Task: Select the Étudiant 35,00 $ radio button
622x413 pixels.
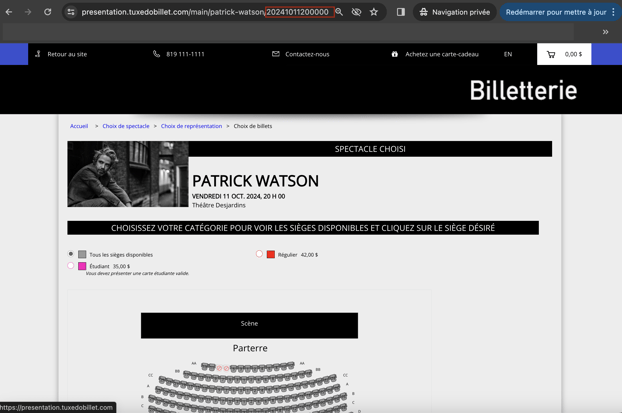Action: [x=71, y=265]
